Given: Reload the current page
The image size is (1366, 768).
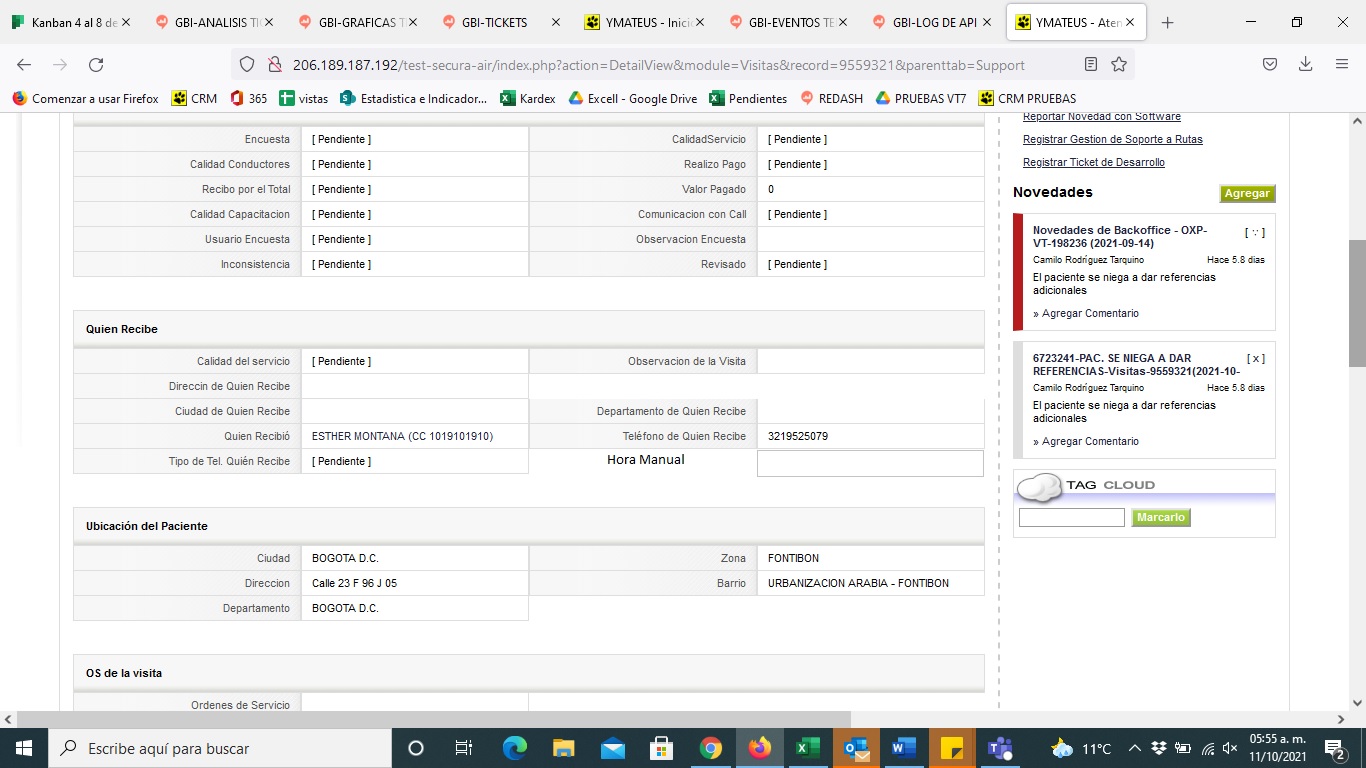Looking at the screenshot, I should (x=96, y=64).
